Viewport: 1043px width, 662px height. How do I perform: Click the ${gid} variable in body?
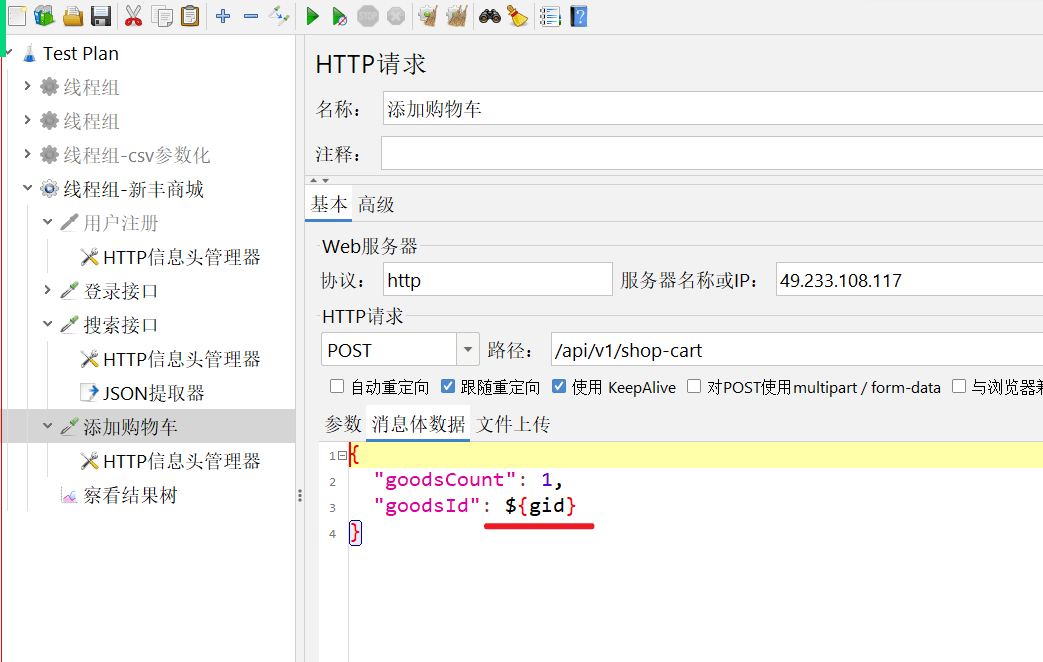click(x=540, y=506)
